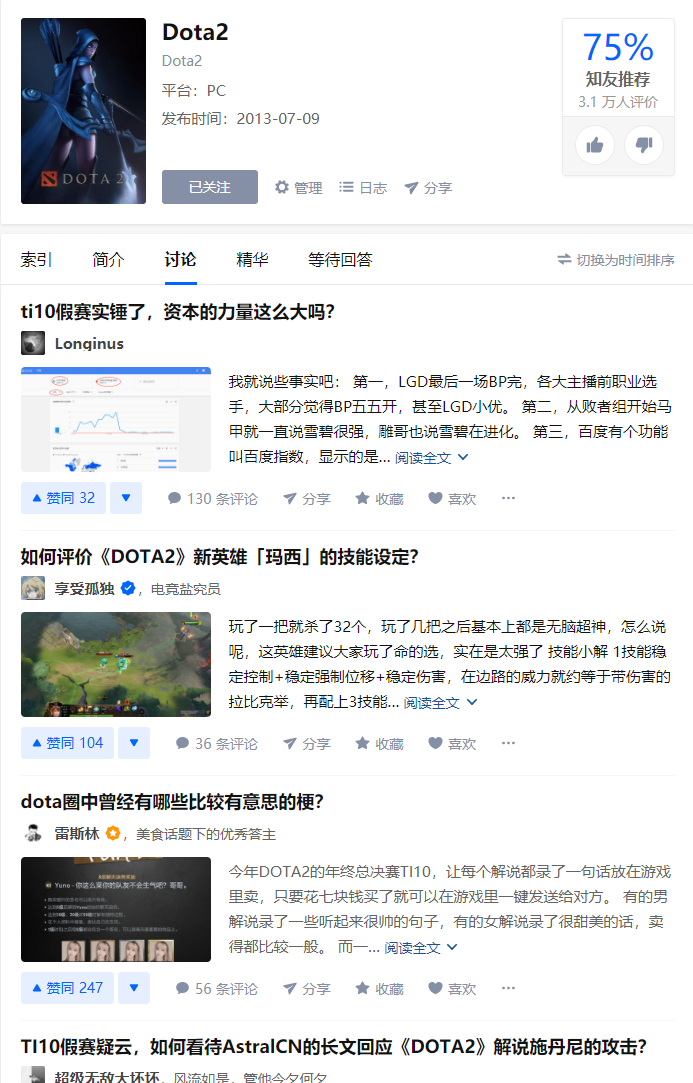Open 130 条评论 comments
The image size is (693, 1083).
[x=213, y=499]
